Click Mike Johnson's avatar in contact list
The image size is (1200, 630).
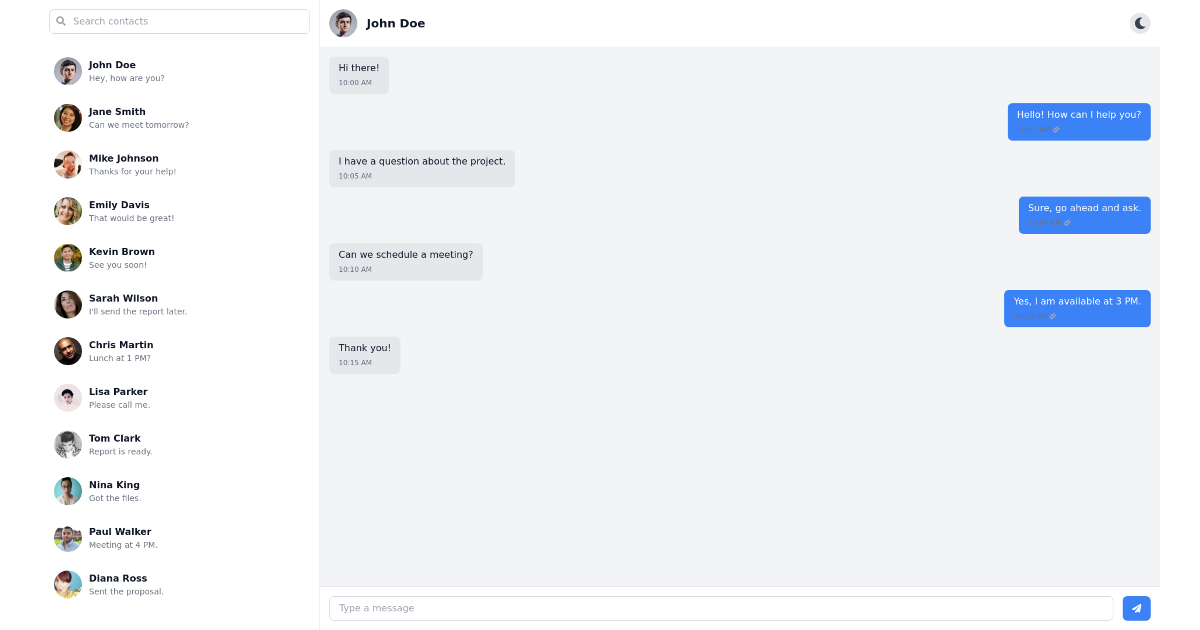click(x=68, y=165)
